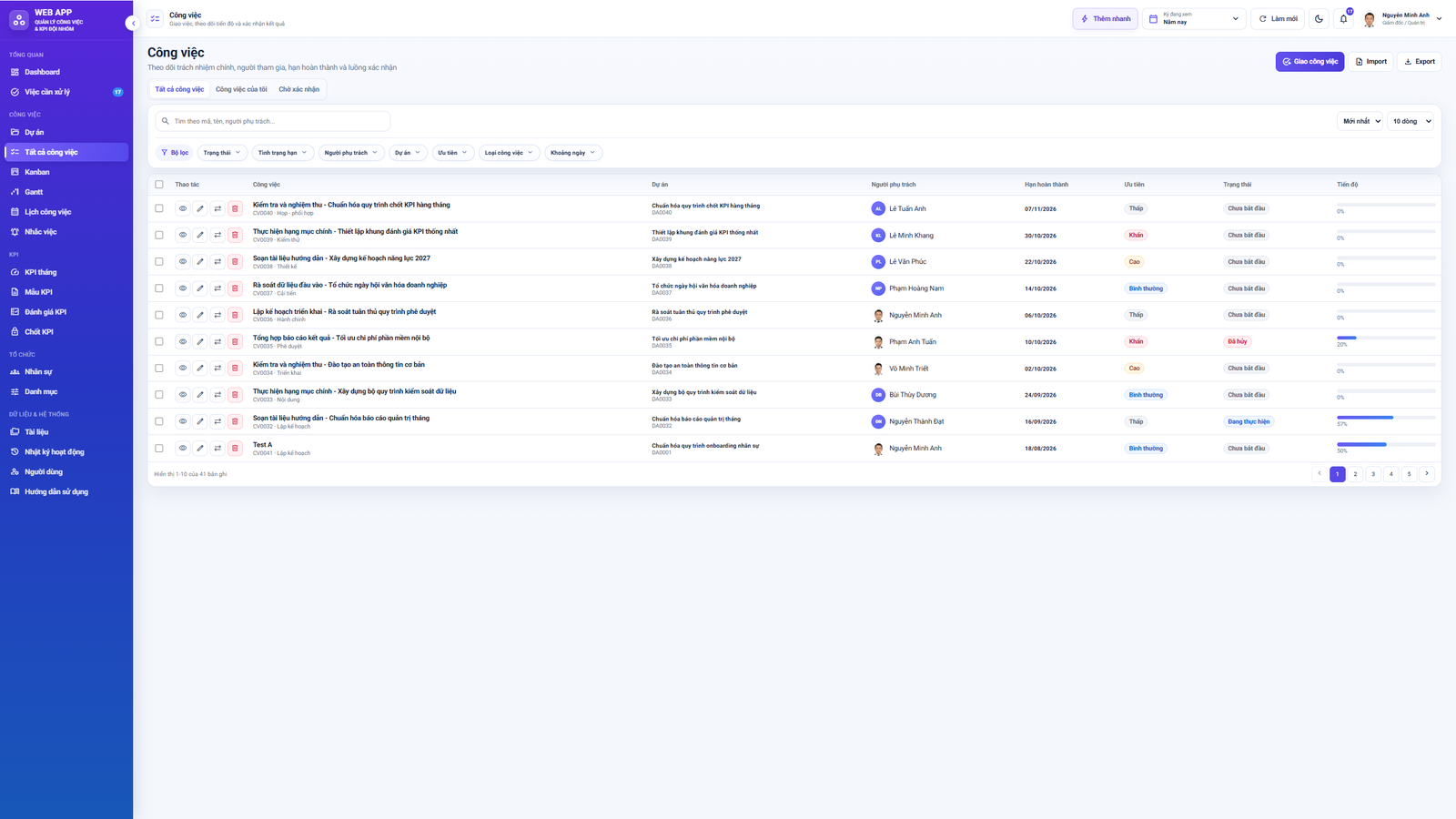Viewport: 1456px width, 819px height.
Task: Select all tasks with header checkbox
Action: pos(159,184)
